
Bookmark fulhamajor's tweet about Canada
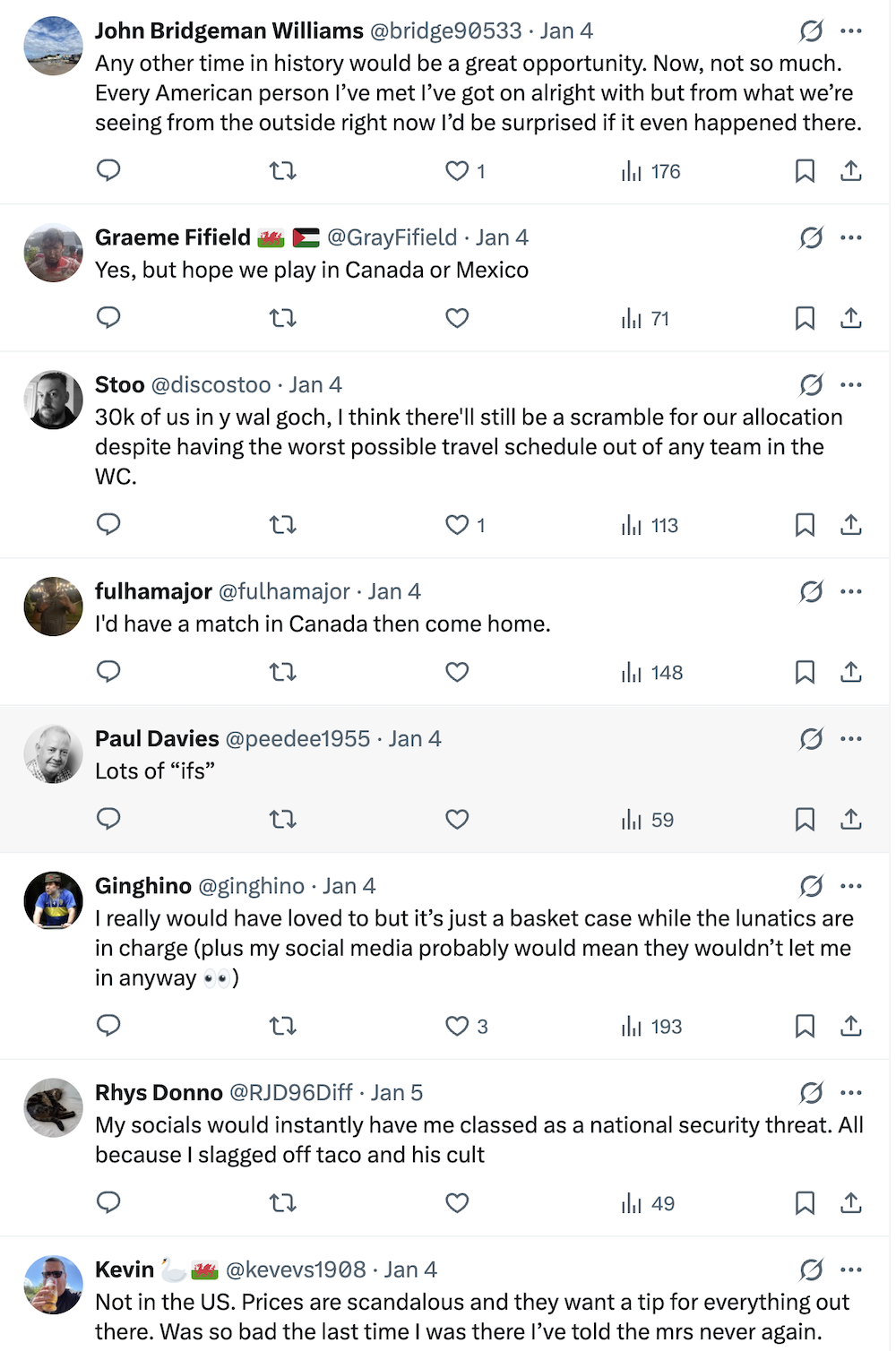pos(805,672)
